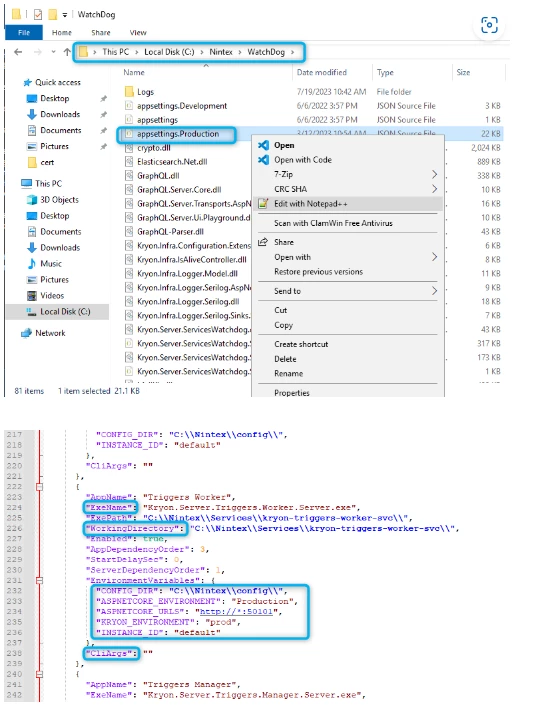Choose Delete in the context menu
The width and height of the screenshot is (551, 716).
pyautogui.click(x=285, y=359)
